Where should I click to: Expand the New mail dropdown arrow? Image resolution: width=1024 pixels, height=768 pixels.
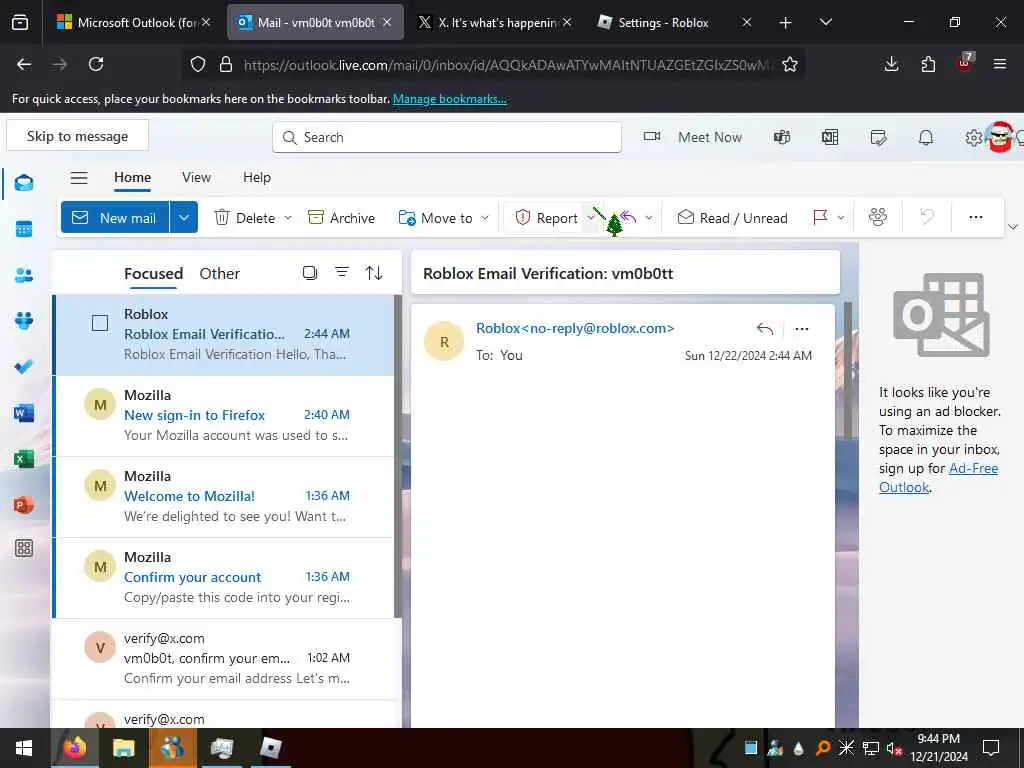pyautogui.click(x=184, y=217)
